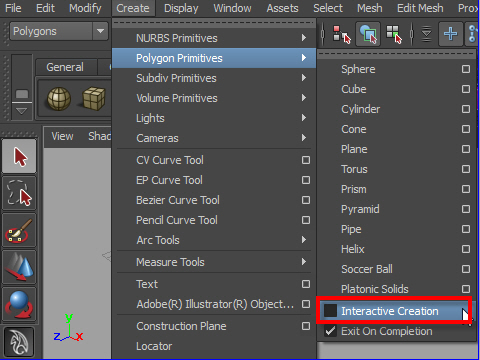This screenshot has height=360, width=480.
Task: Open the viewport View menu
Action: click(x=62, y=136)
